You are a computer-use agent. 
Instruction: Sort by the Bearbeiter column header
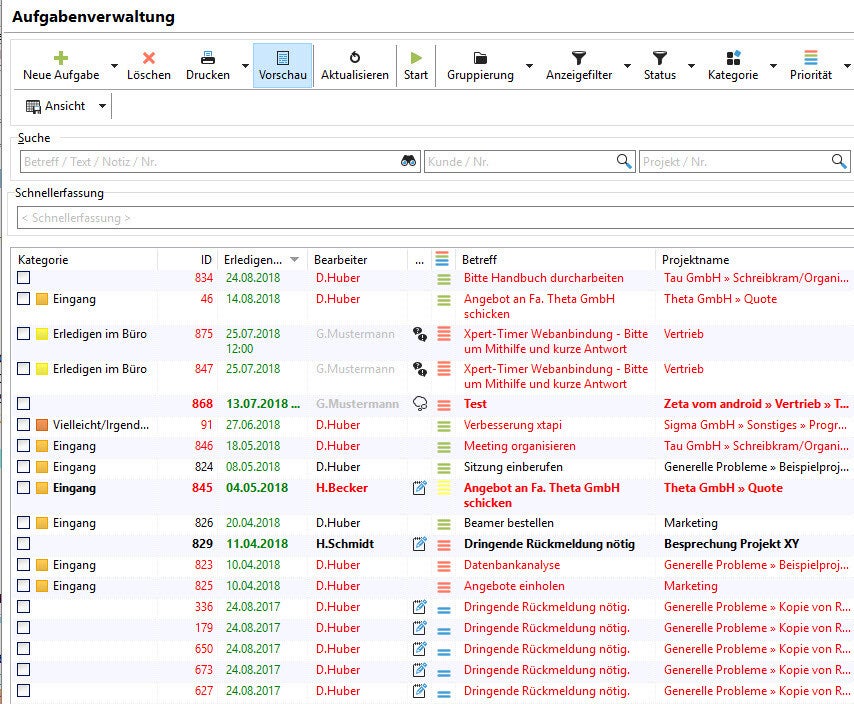click(341, 260)
